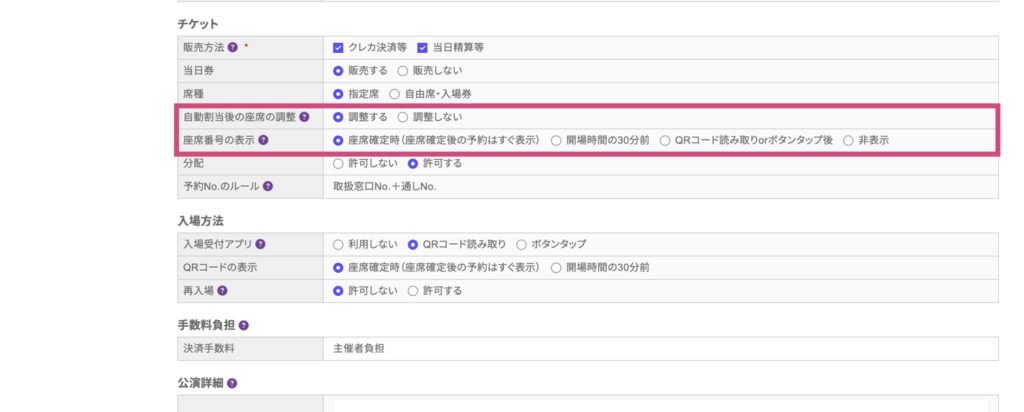Show help for the 手数料負担 section

pos(244,325)
